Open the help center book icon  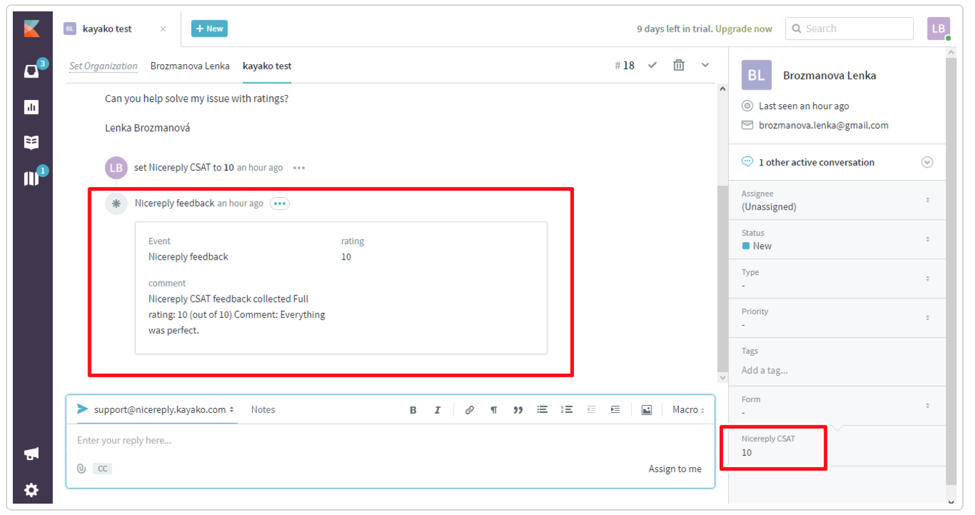(x=32, y=142)
